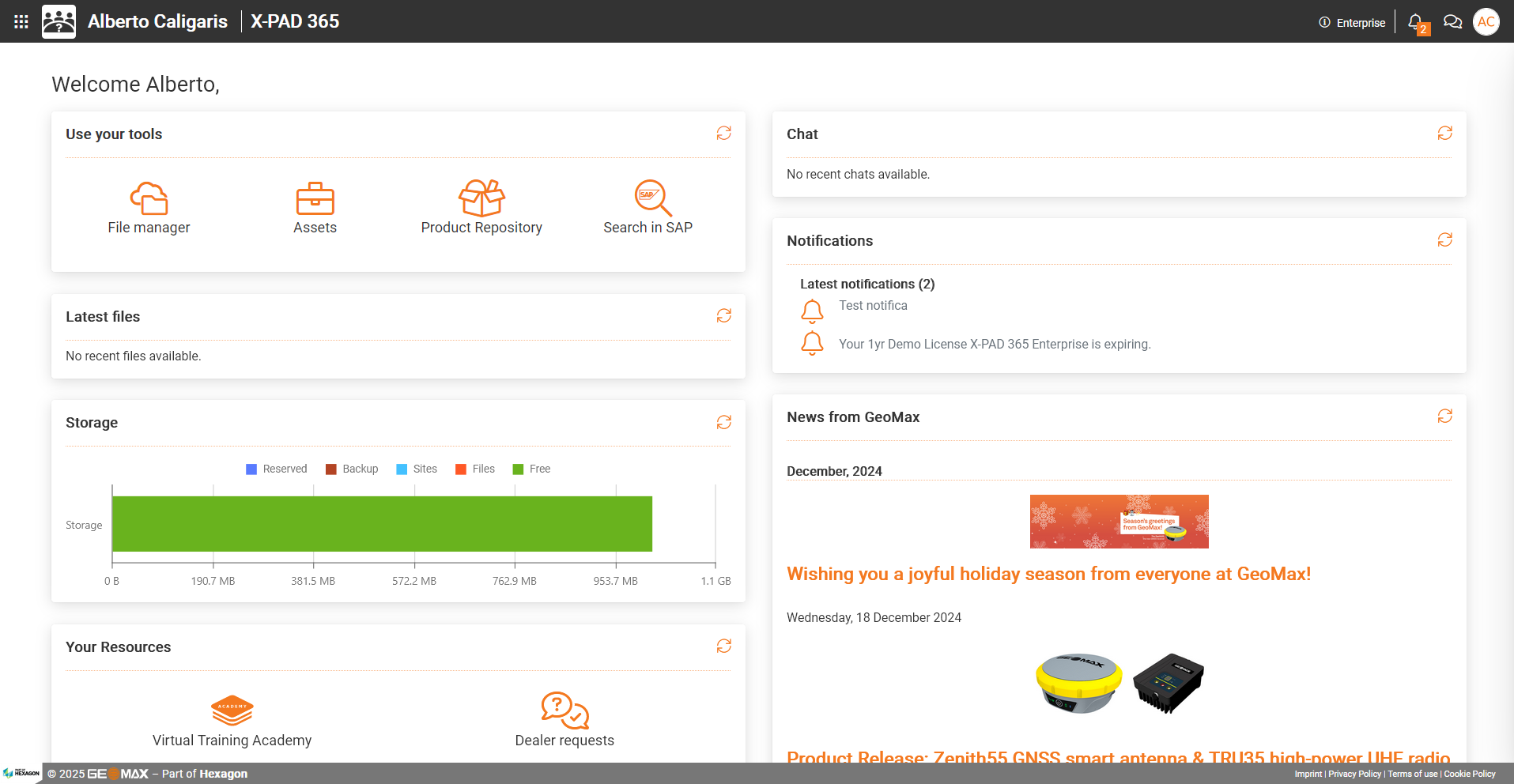The height and width of the screenshot is (784, 1514).
Task: Open the File manager tool
Action: (x=149, y=208)
